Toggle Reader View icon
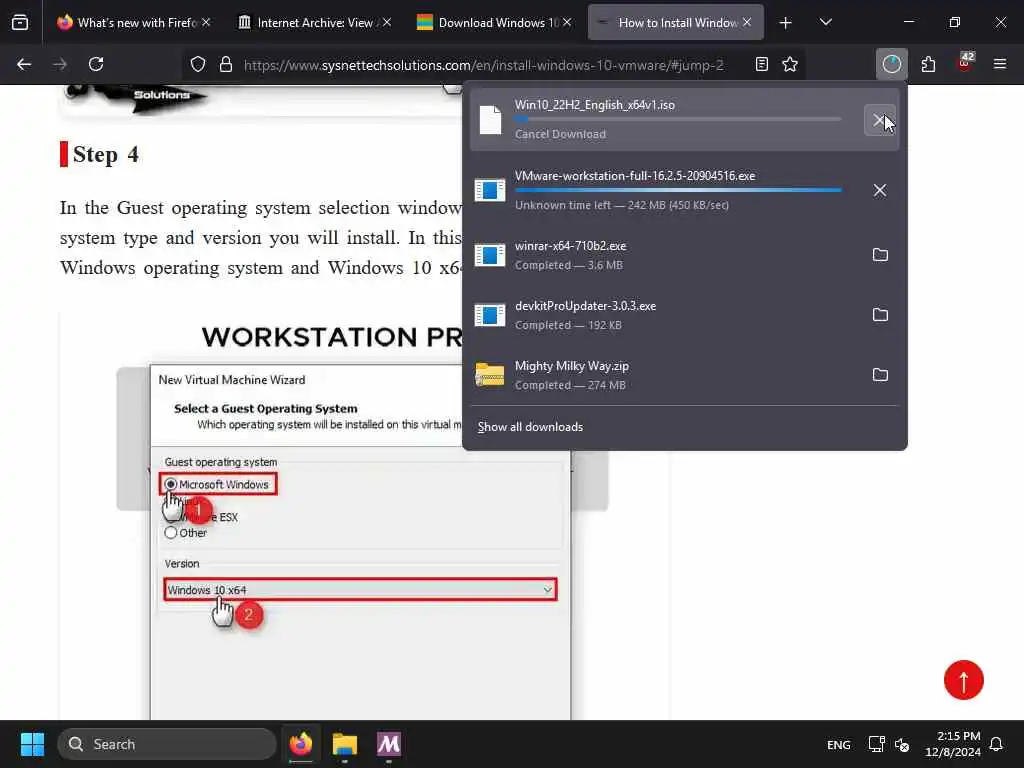 [x=761, y=64]
